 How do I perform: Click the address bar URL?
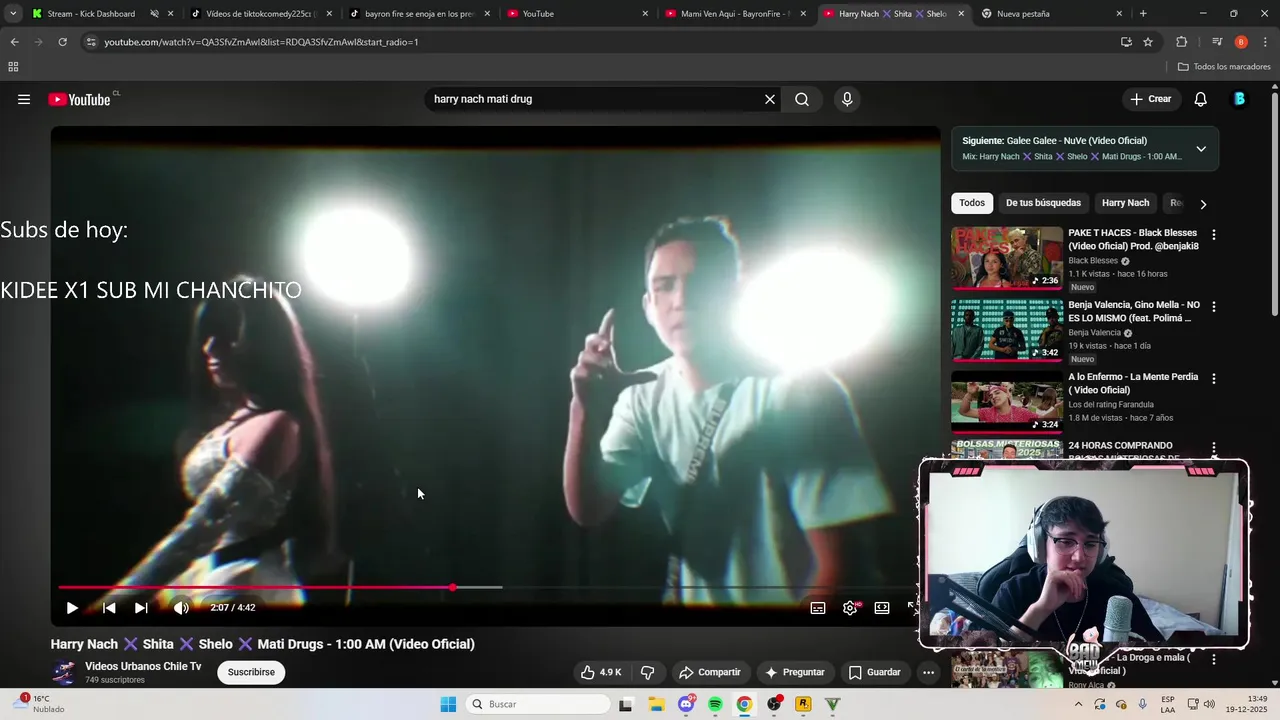(x=261, y=42)
